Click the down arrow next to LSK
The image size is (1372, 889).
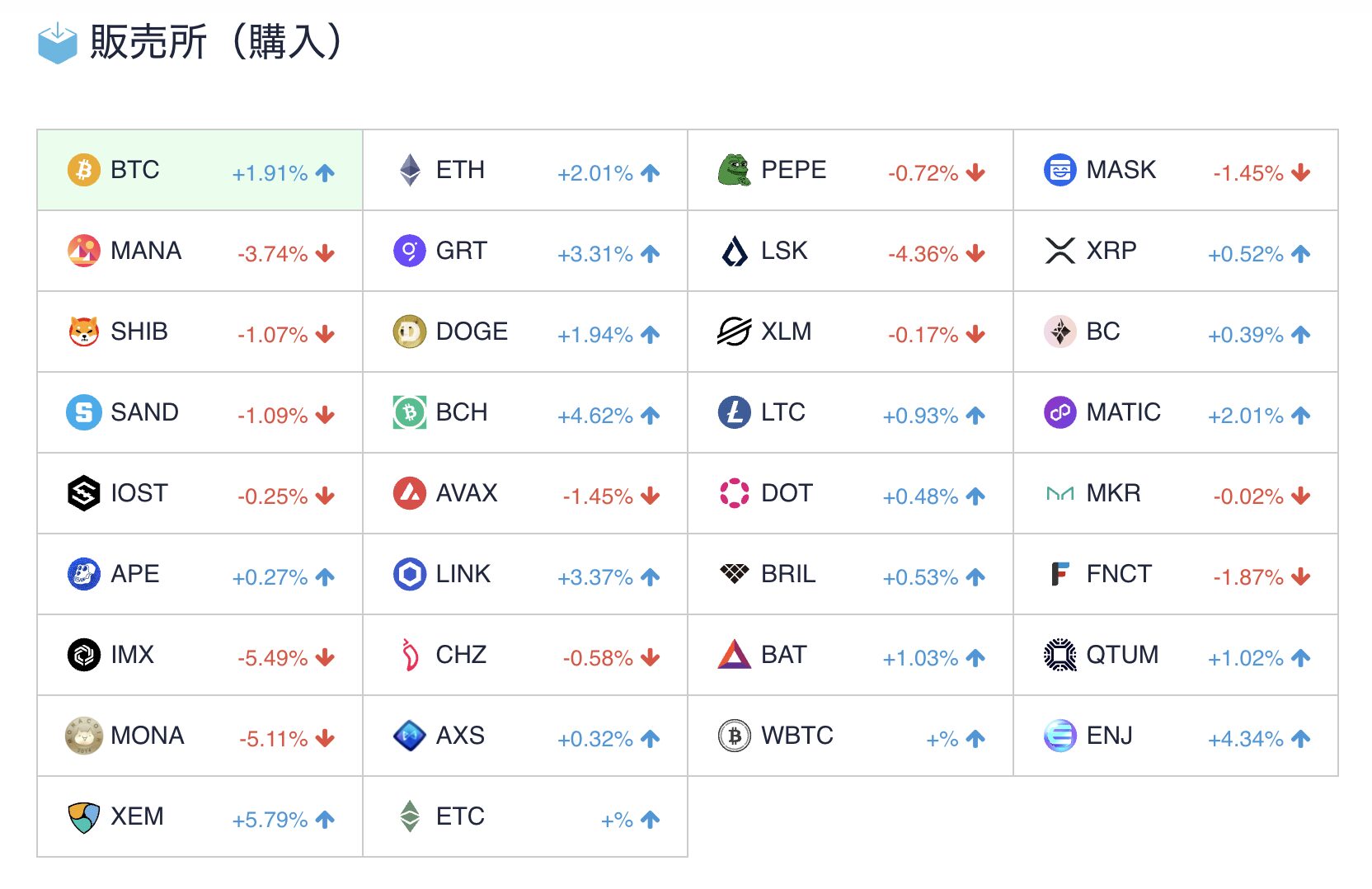pos(976,254)
